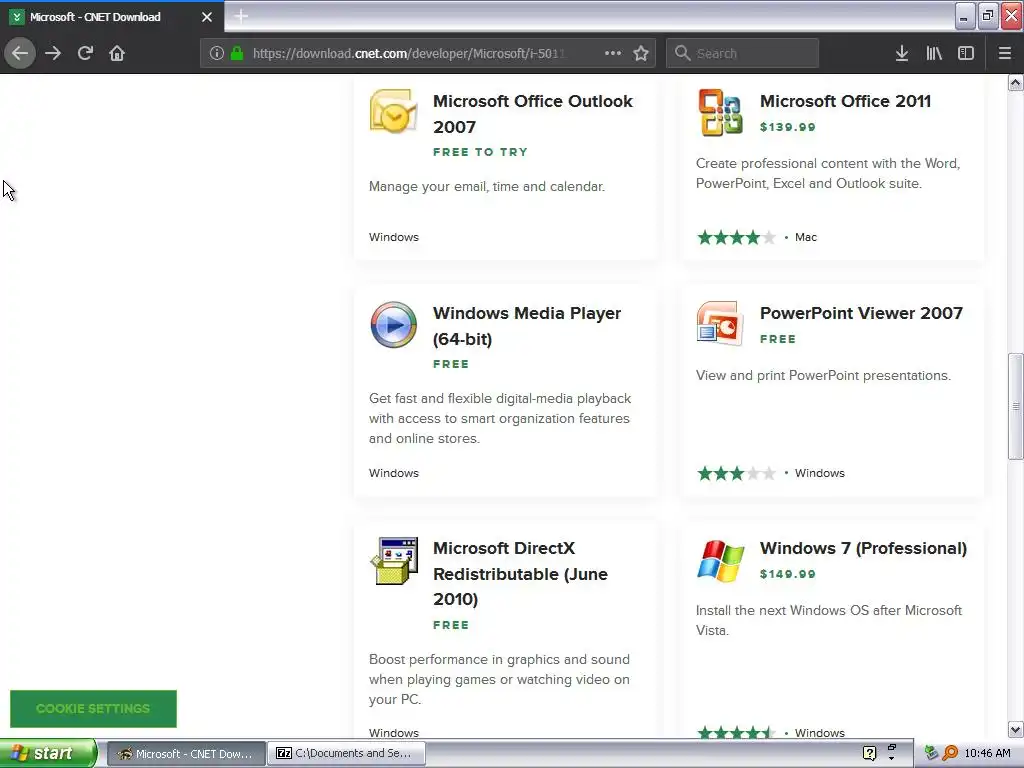Screen dimensions: 1024x768
Task: Click the Microsoft Office 2011 icon
Action: (720, 112)
